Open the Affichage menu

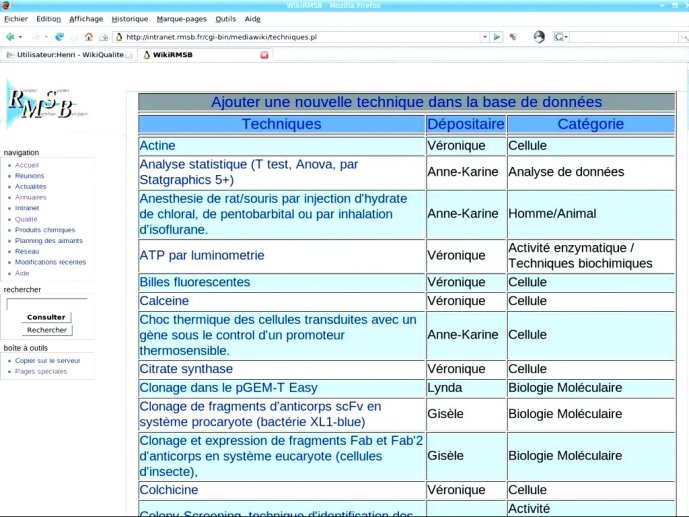(86, 19)
